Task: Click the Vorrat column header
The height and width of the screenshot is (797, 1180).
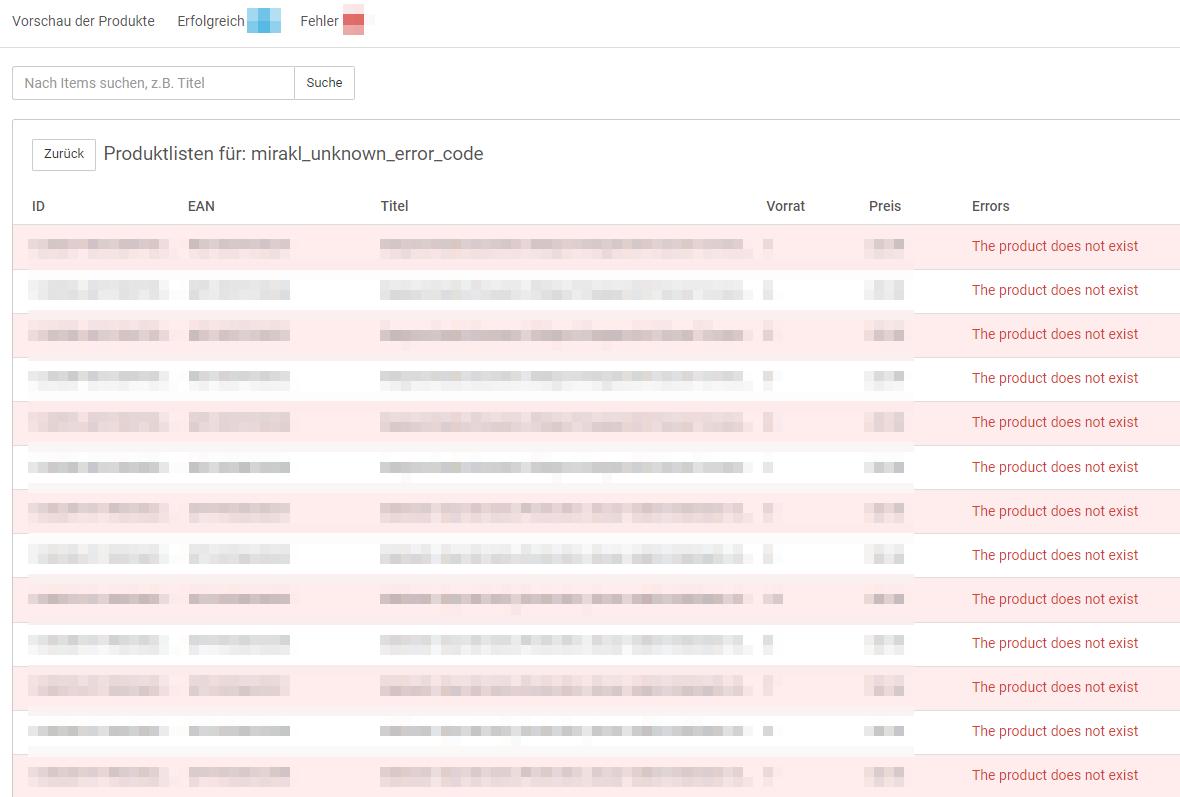Action: (785, 206)
